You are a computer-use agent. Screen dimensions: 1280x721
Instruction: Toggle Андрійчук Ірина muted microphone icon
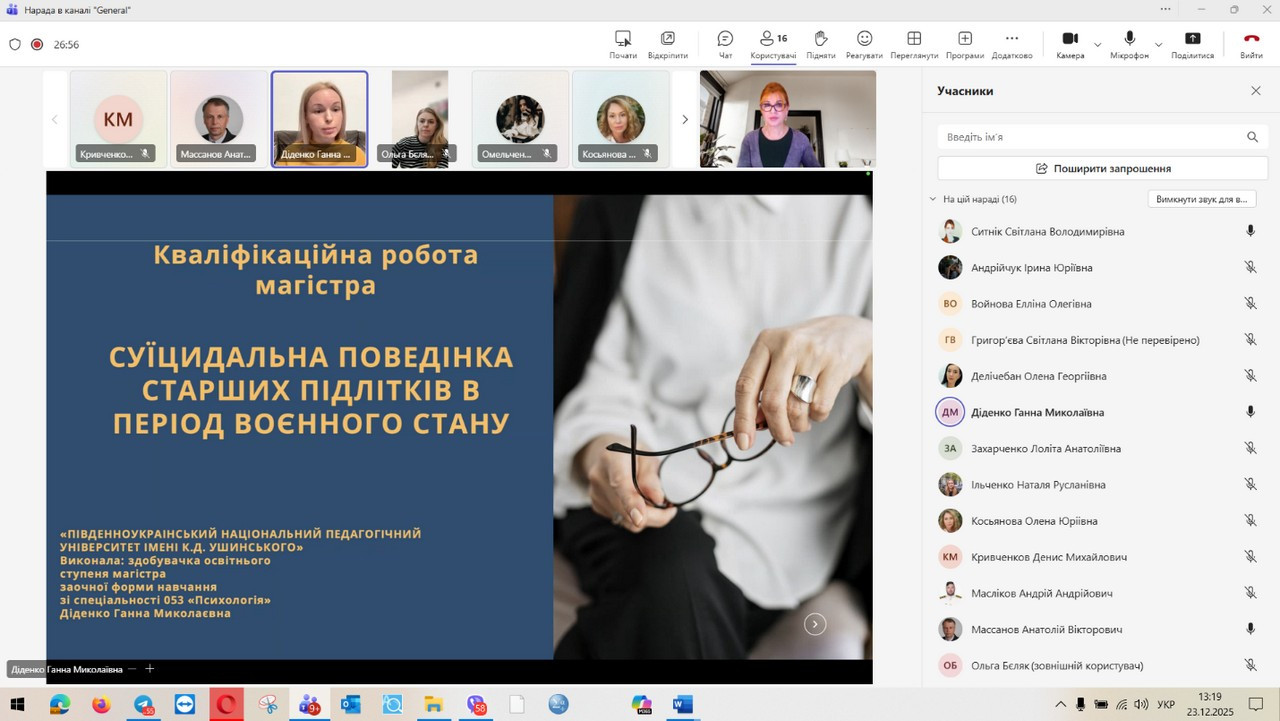[x=1250, y=268]
